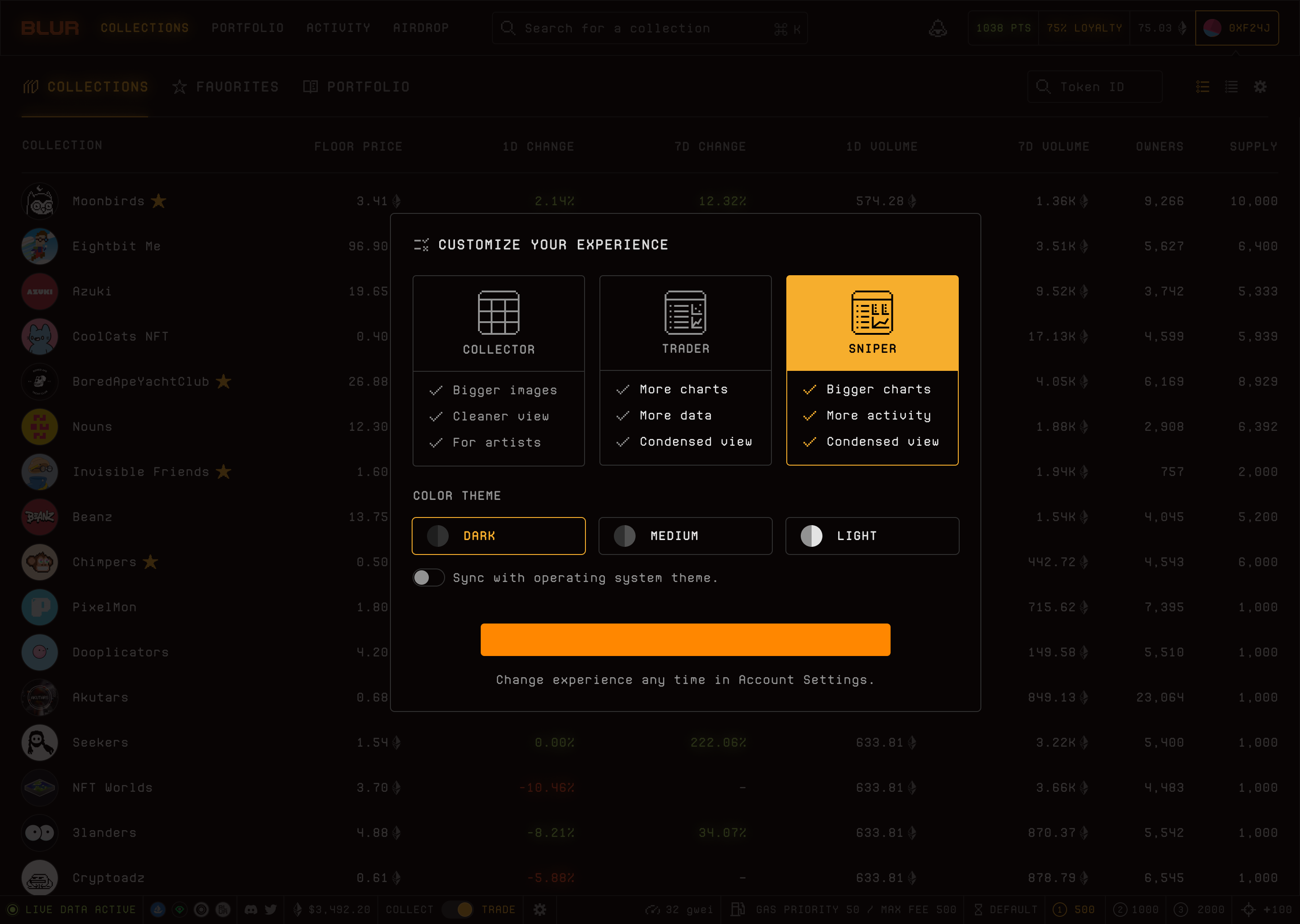
Task: Sort by Owners column header
Action: (1160, 147)
